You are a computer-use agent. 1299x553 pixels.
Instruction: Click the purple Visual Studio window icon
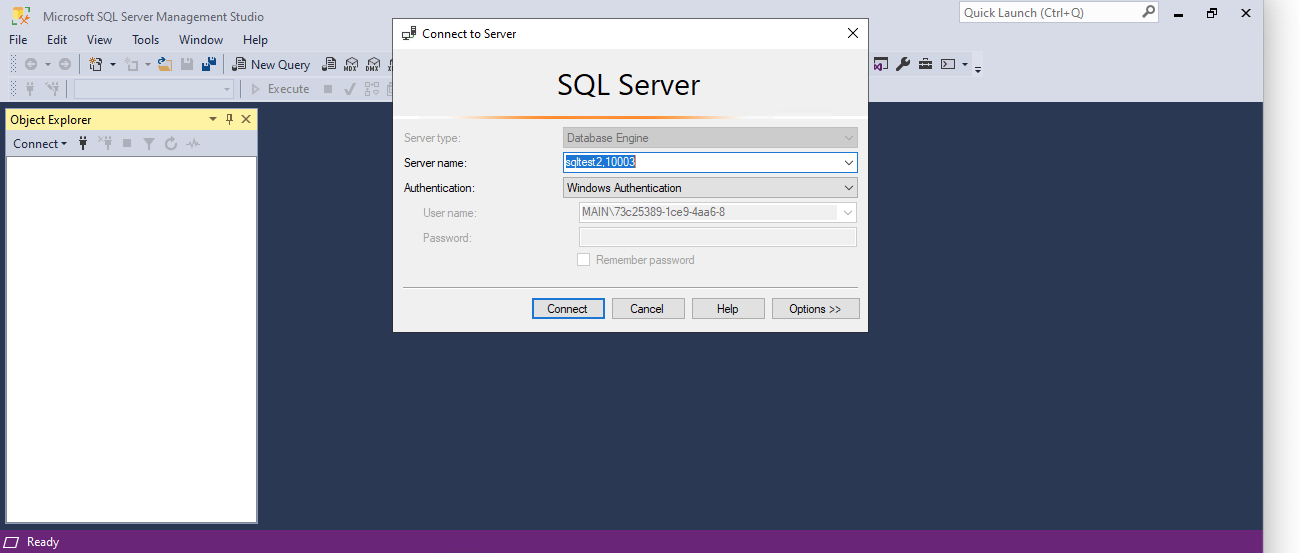pyautogui.click(x=881, y=64)
